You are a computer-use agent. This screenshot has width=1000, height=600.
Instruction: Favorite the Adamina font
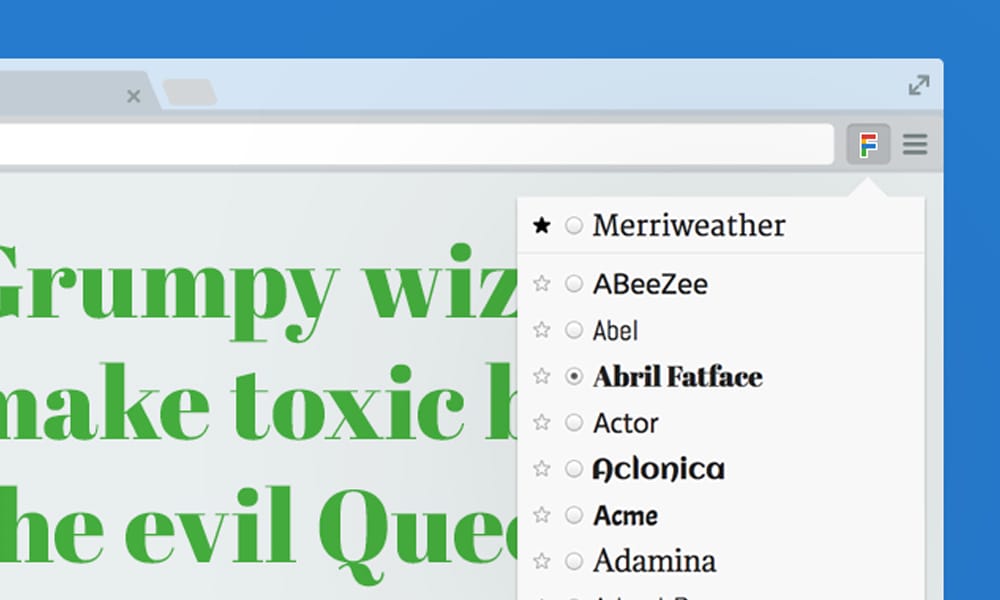pos(541,561)
